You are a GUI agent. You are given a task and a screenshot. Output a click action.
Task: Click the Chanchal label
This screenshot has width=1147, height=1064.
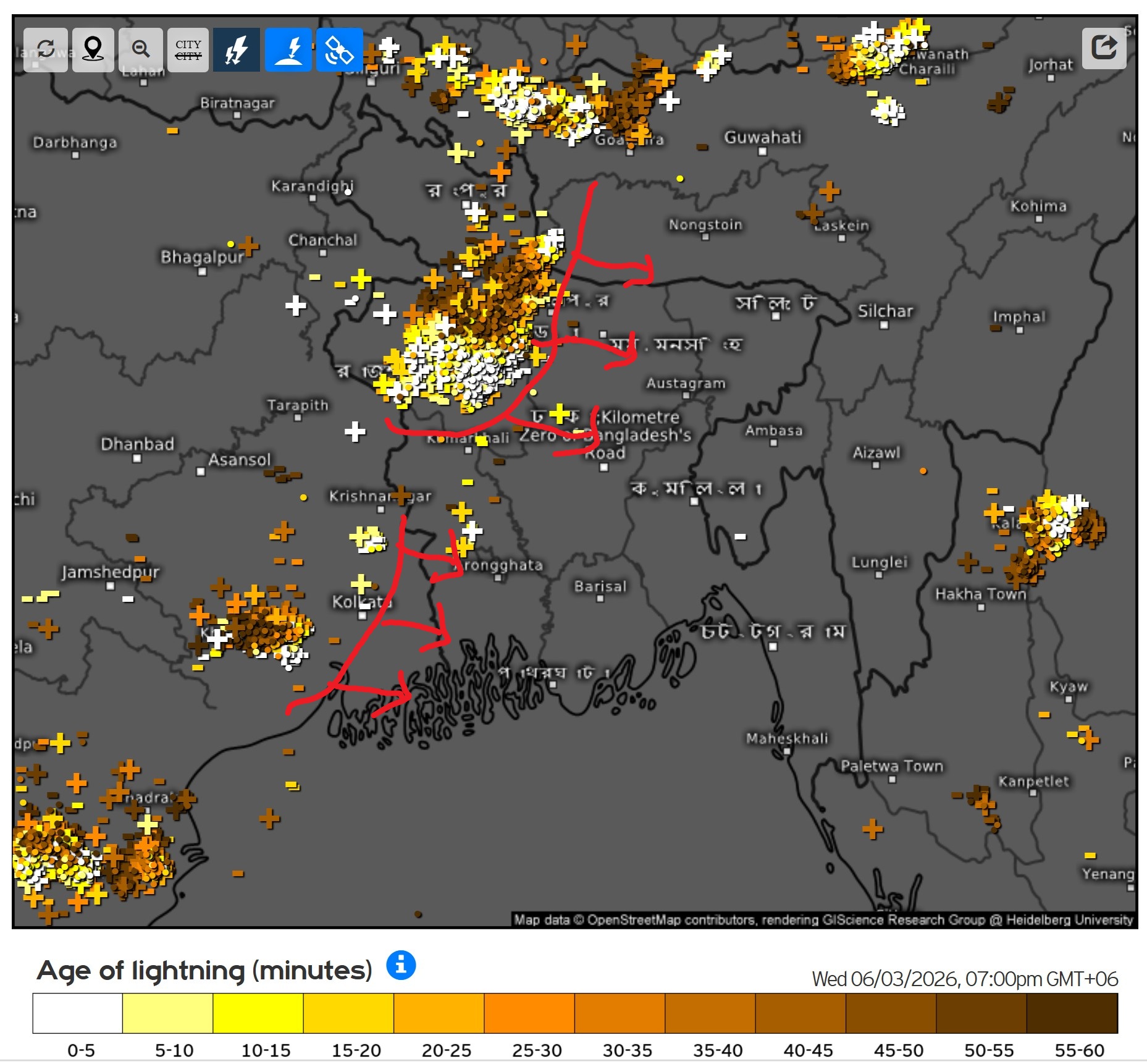(322, 240)
